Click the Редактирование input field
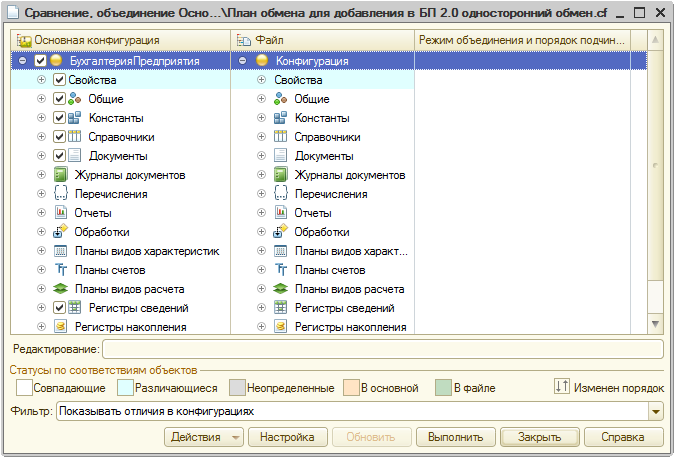Viewport: 674px width, 457px height. pos(383,349)
